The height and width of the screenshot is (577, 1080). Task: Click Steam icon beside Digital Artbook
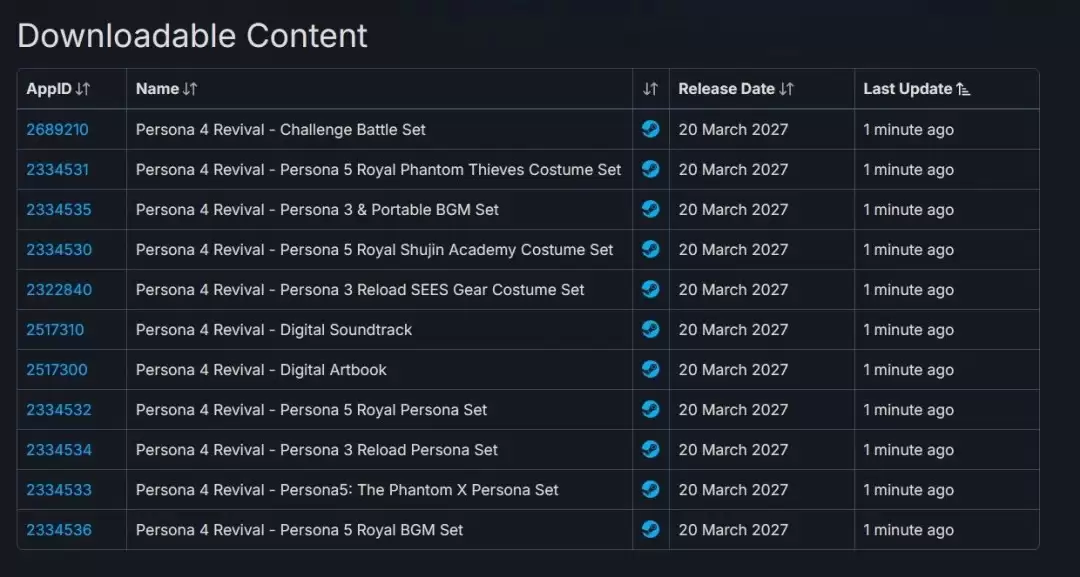click(651, 369)
